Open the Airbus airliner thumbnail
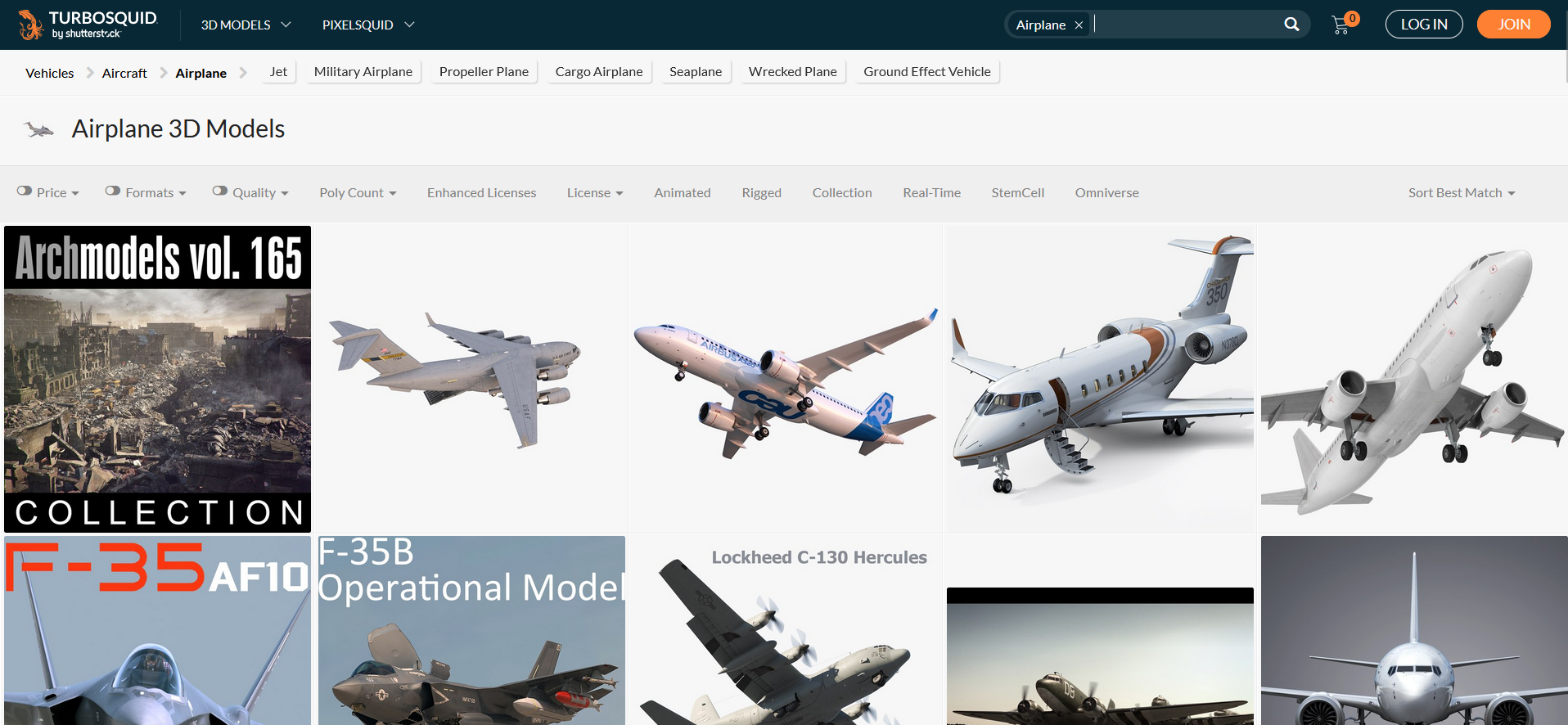This screenshot has height=725, width=1568. pyautogui.click(x=786, y=380)
